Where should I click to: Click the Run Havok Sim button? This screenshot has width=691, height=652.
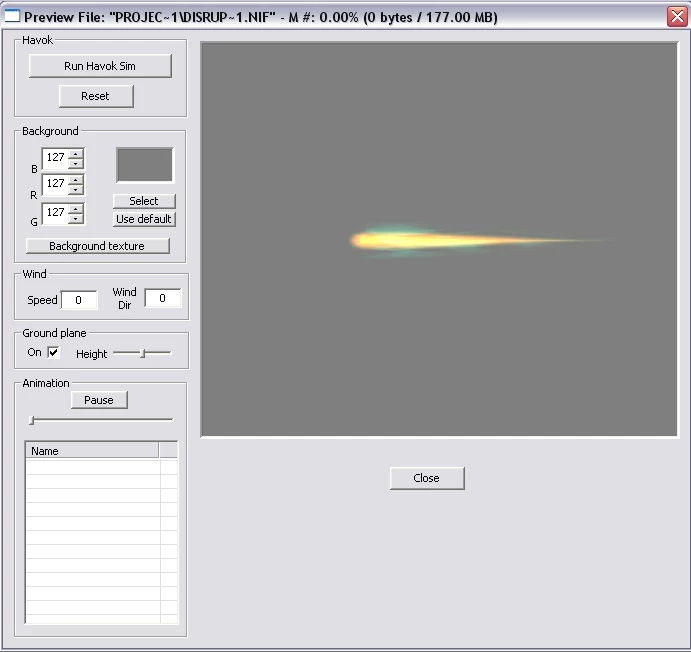pyautogui.click(x=100, y=66)
